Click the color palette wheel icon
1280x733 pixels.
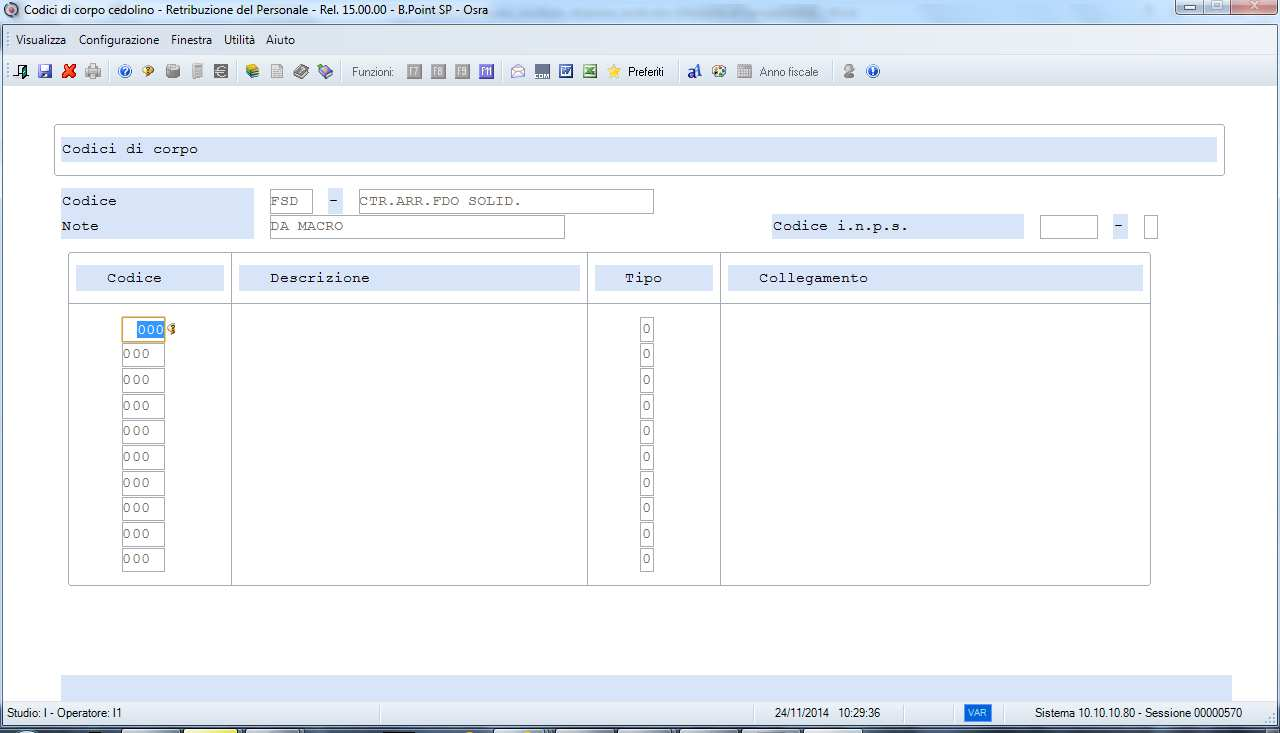[x=719, y=72]
